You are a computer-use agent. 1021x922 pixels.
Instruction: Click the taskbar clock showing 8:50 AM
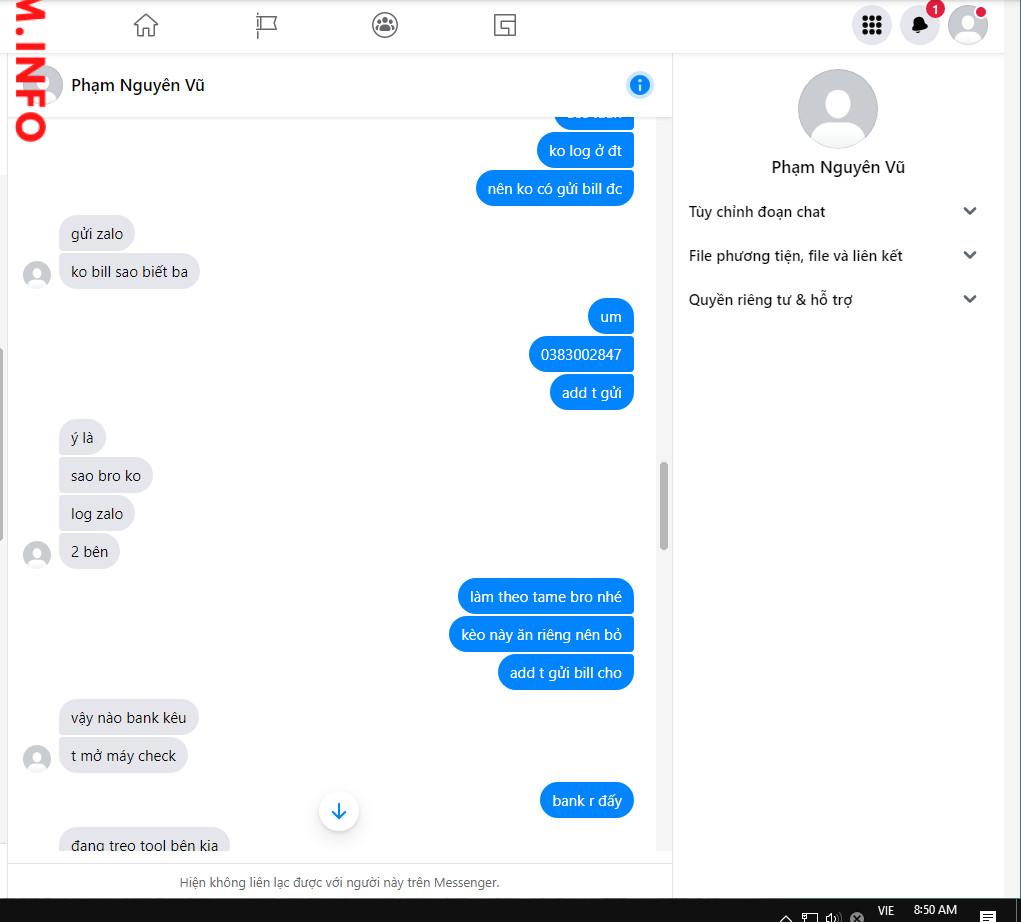tap(935, 910)
